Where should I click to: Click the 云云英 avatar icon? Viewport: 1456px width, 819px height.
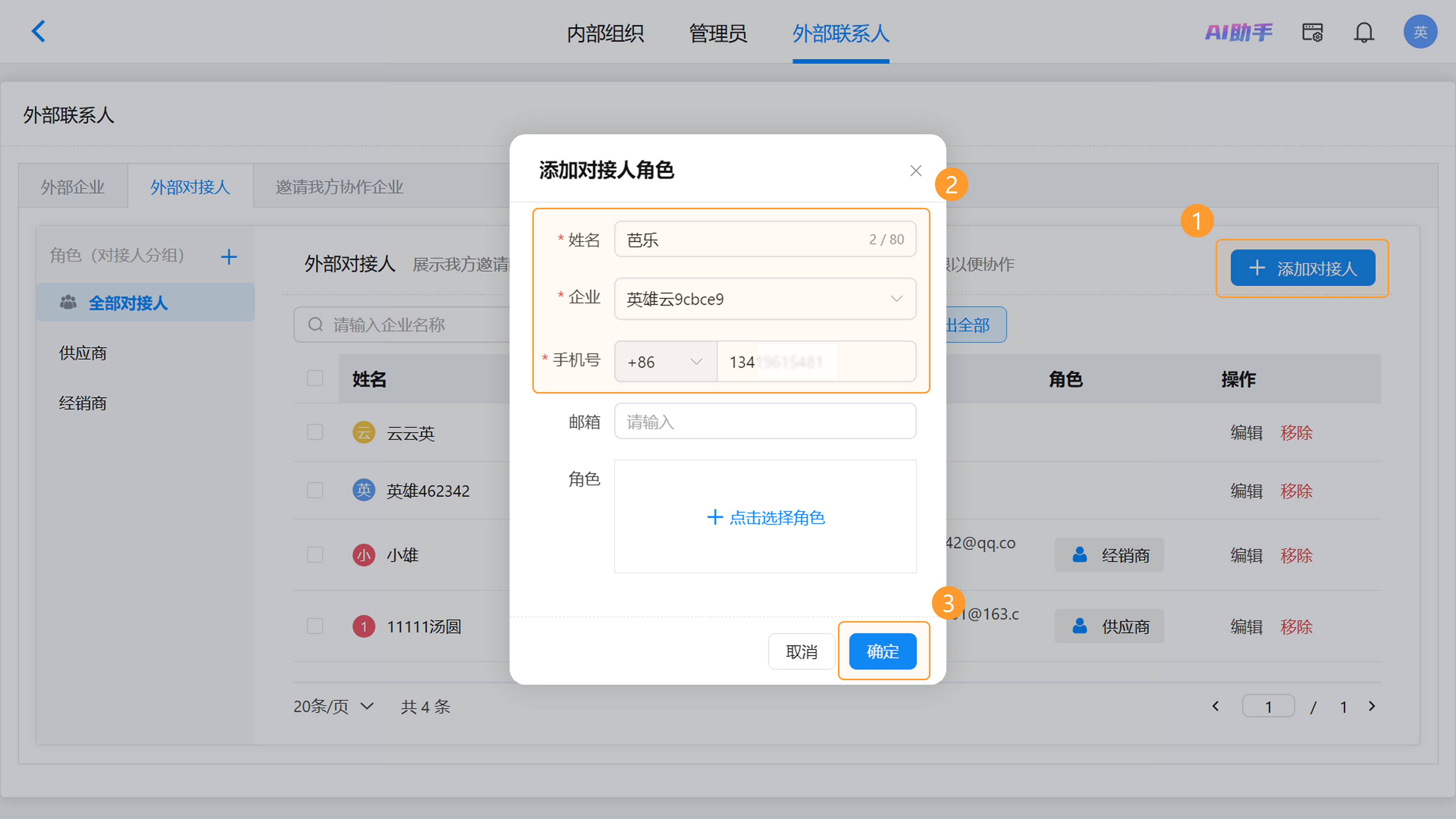[x=364, y=432]
